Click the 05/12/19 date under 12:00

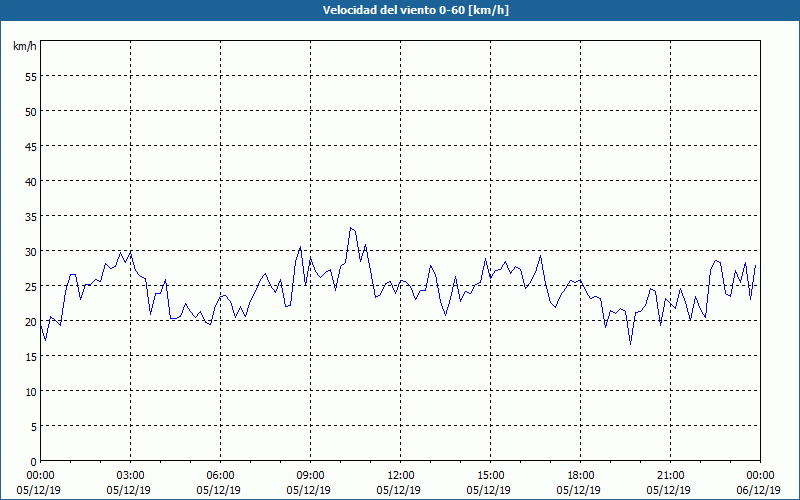pos(398,490)
